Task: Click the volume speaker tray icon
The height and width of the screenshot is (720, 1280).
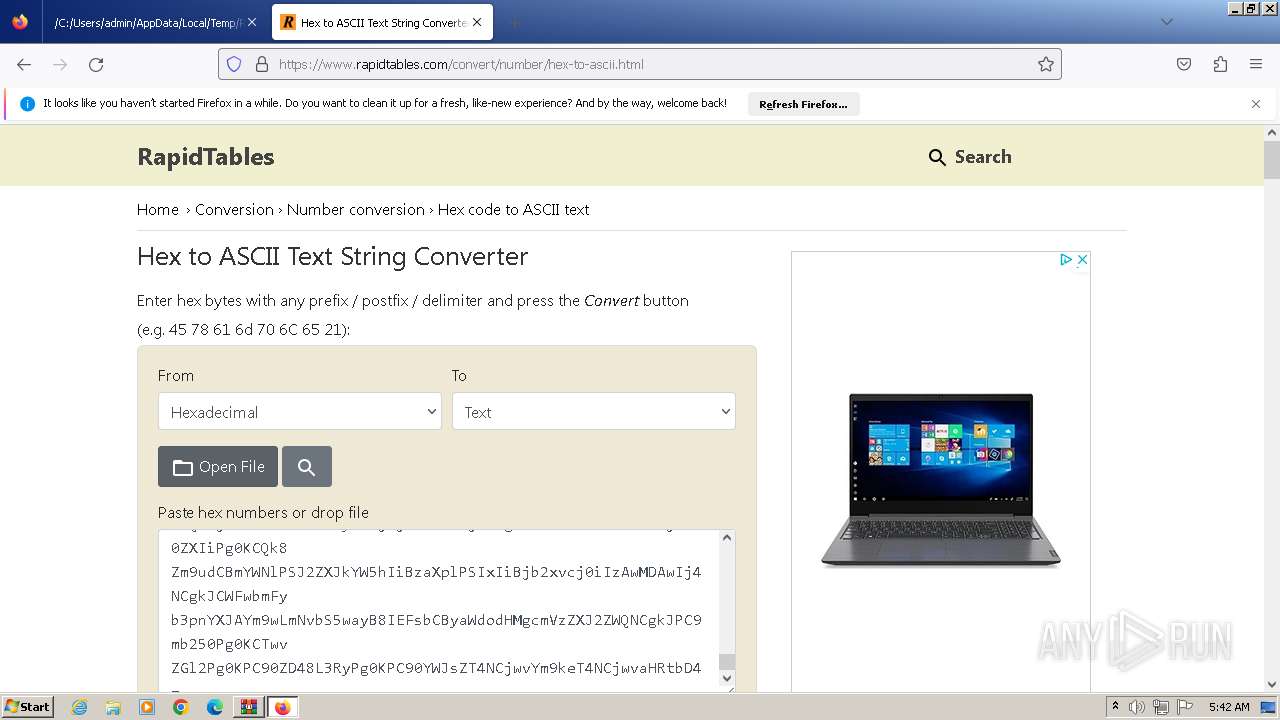Action: click(1137, 707)
